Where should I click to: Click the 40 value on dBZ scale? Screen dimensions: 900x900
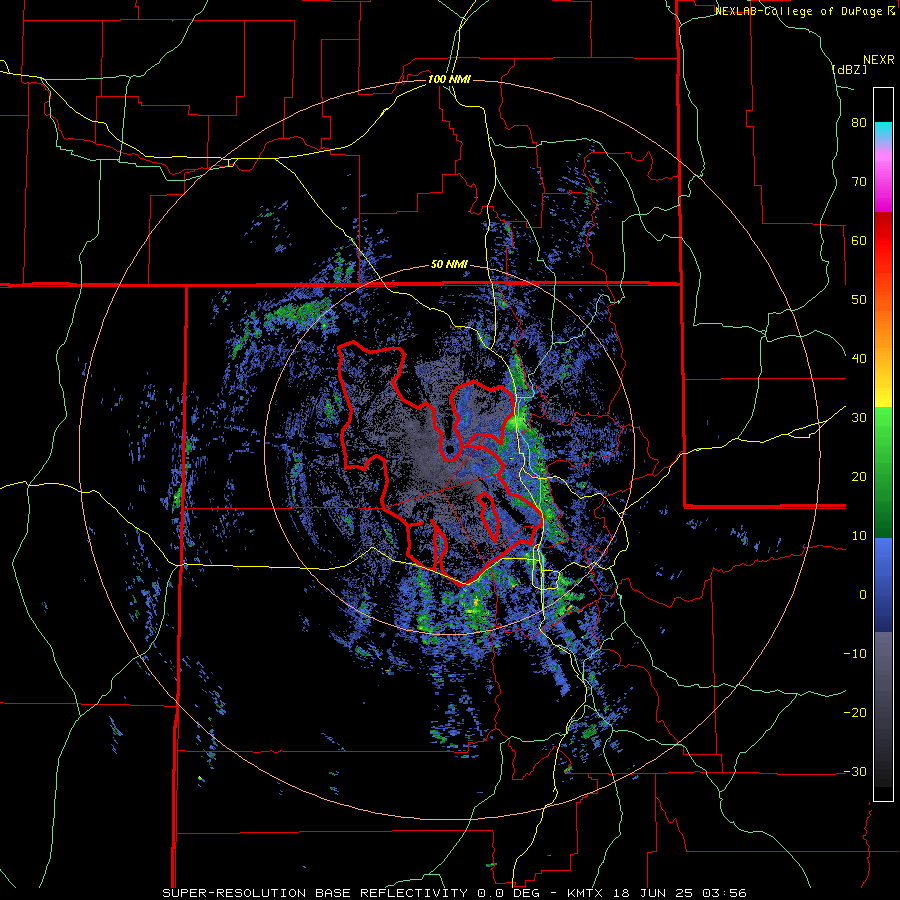point(859,359)
